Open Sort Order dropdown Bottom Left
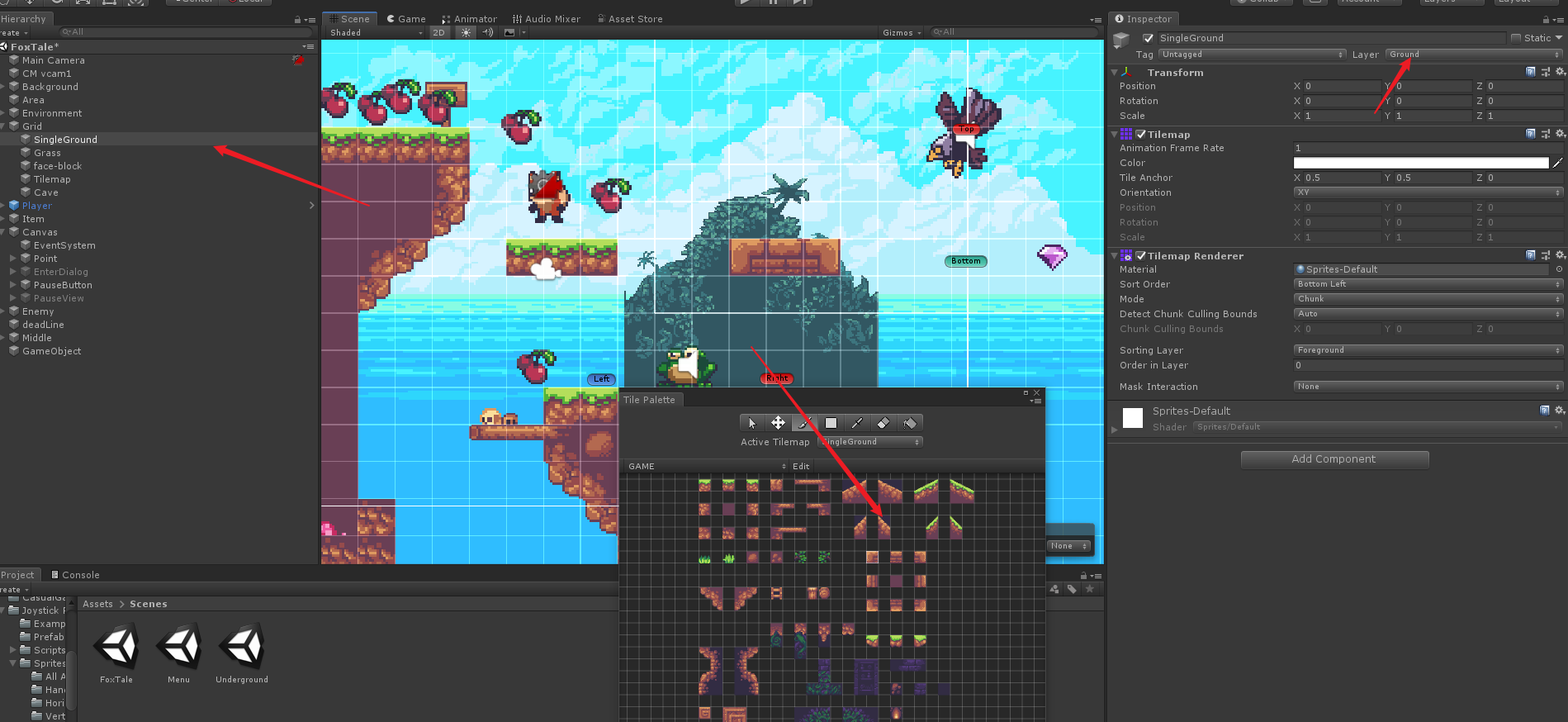1568x722 pixels. [x=1428, y=284]
